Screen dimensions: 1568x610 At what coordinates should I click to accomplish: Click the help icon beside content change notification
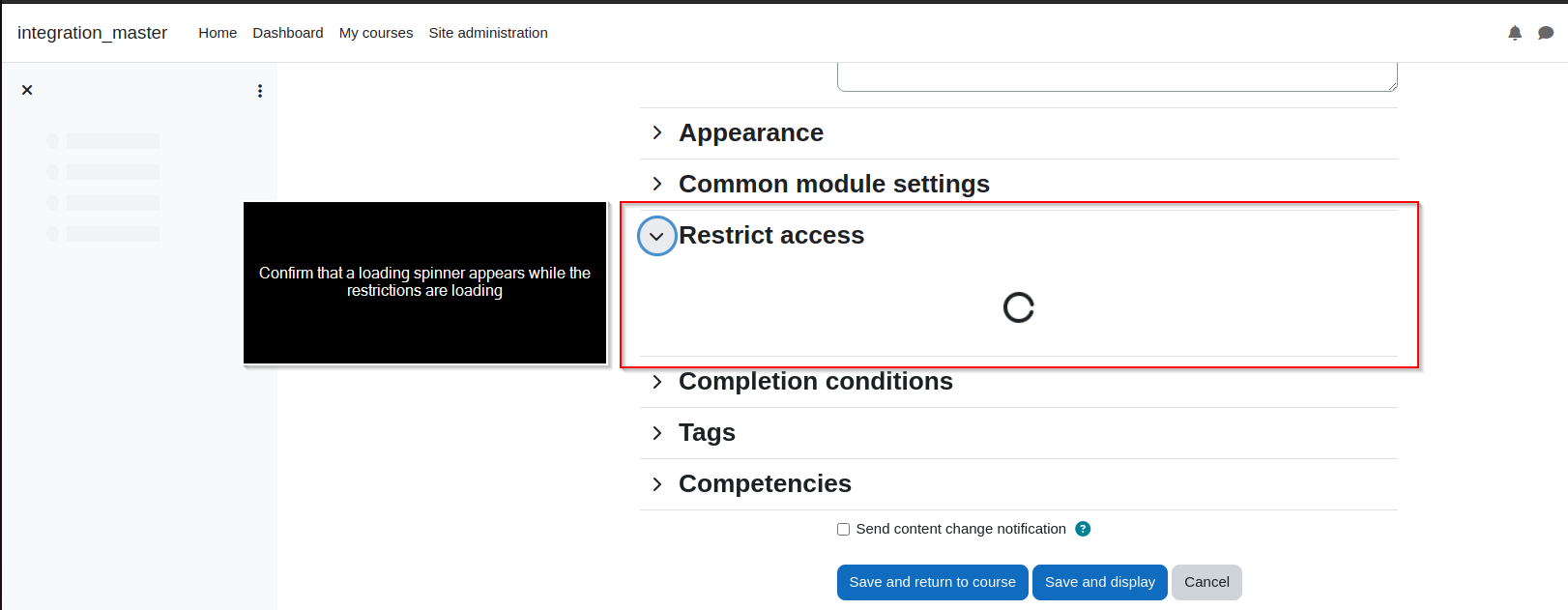coord(1083,529)
